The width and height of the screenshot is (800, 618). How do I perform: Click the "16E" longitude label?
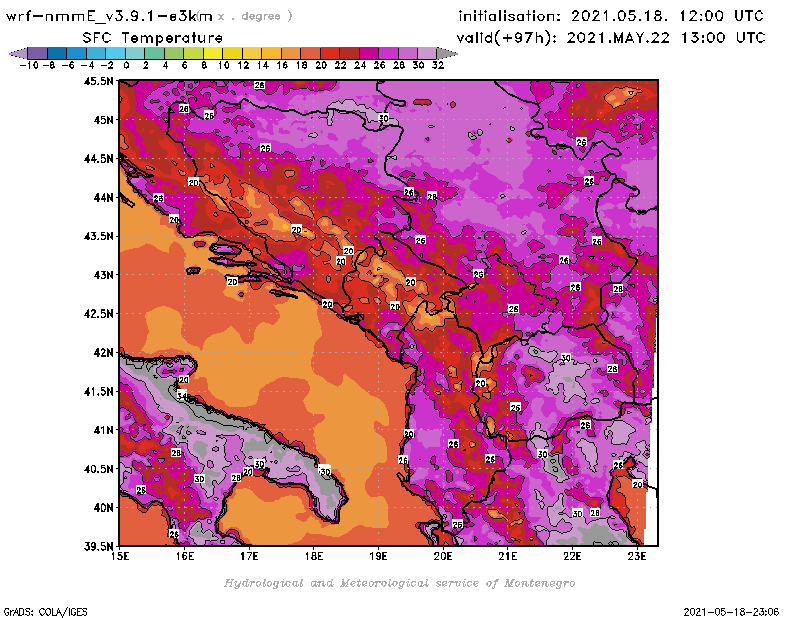(x=185, y=556)
